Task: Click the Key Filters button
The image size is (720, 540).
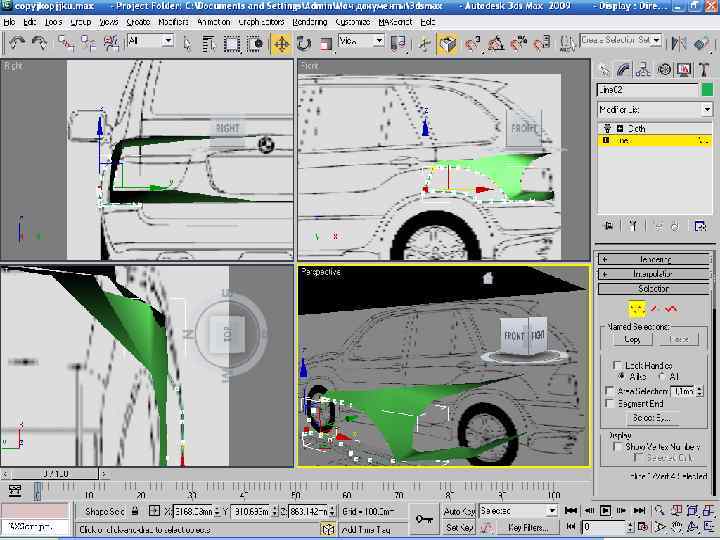Action: tap(527, 527)
